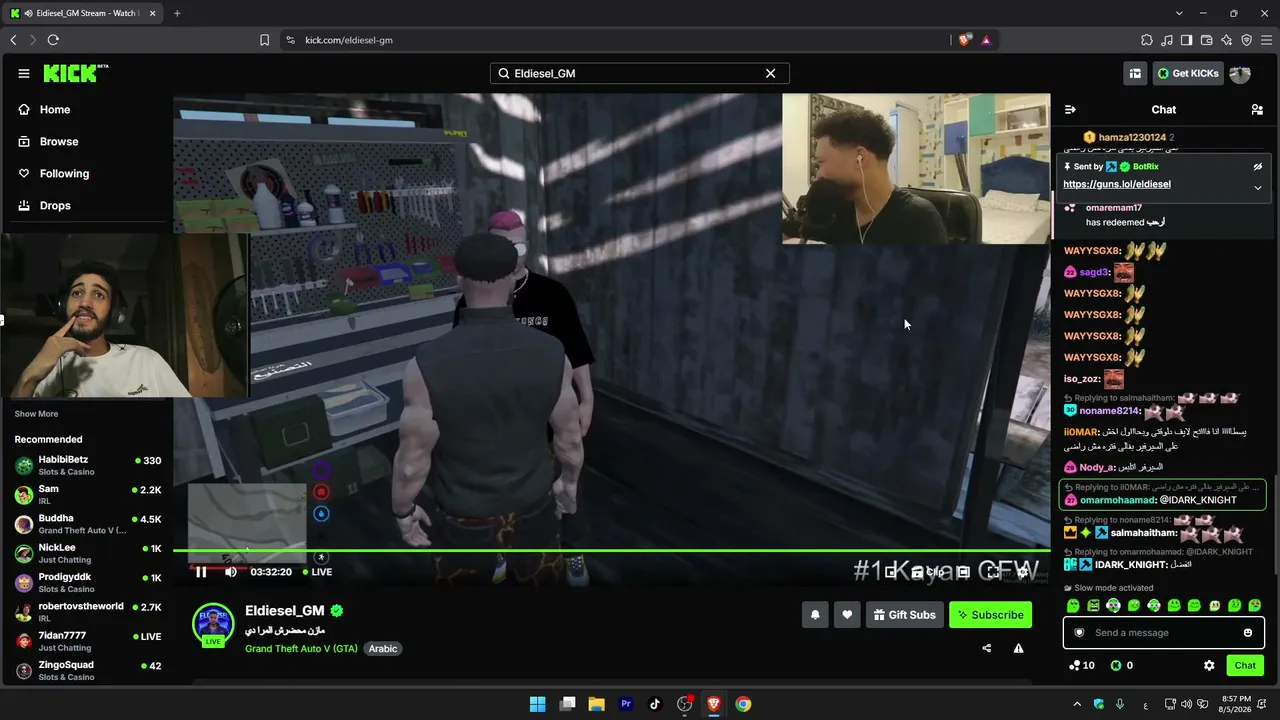The height and width of the screenshot is (720, 1280).
Task: Follow with the heart button
Action: click(x=847, y=614)
